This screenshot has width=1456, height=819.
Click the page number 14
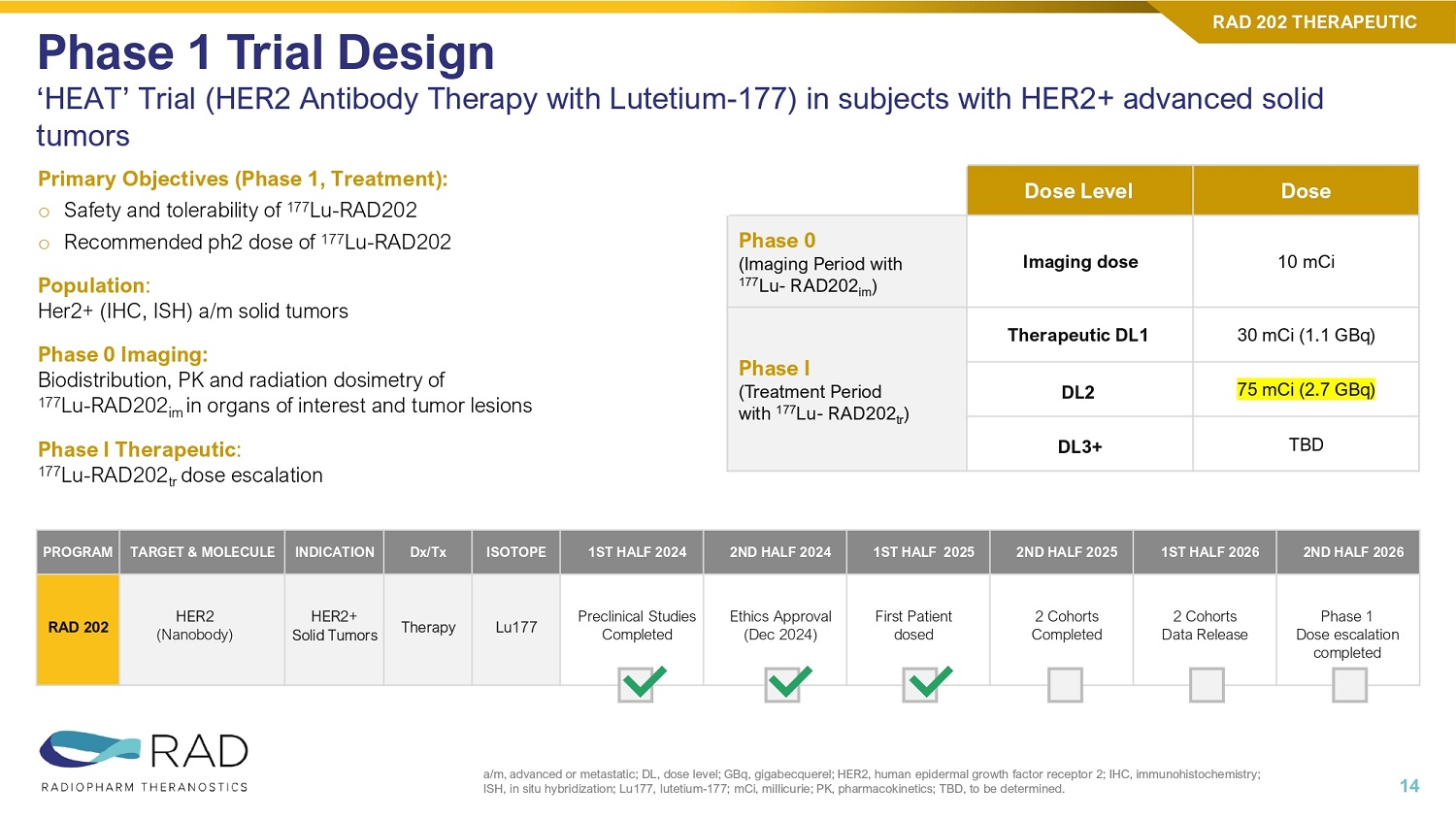click(1408, 786)
